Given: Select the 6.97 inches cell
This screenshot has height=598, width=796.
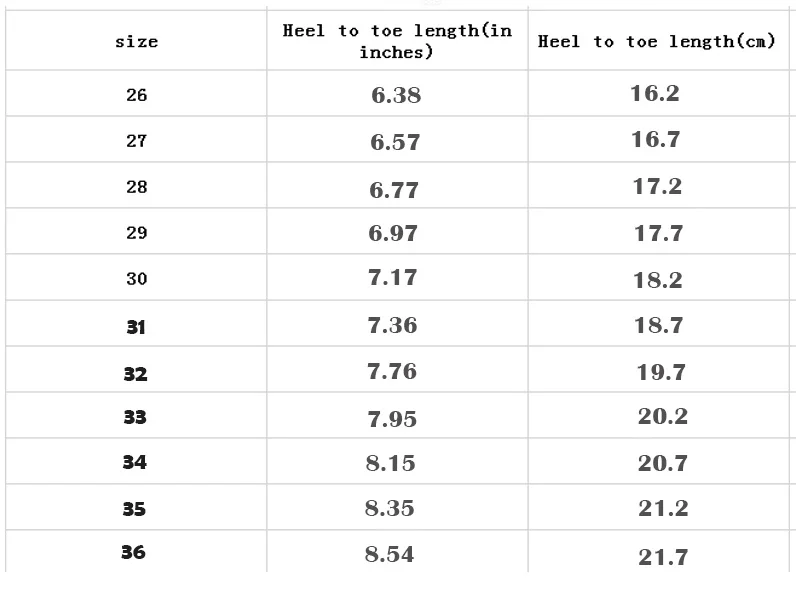Looking at the screenshot, I should pos(394,233).
